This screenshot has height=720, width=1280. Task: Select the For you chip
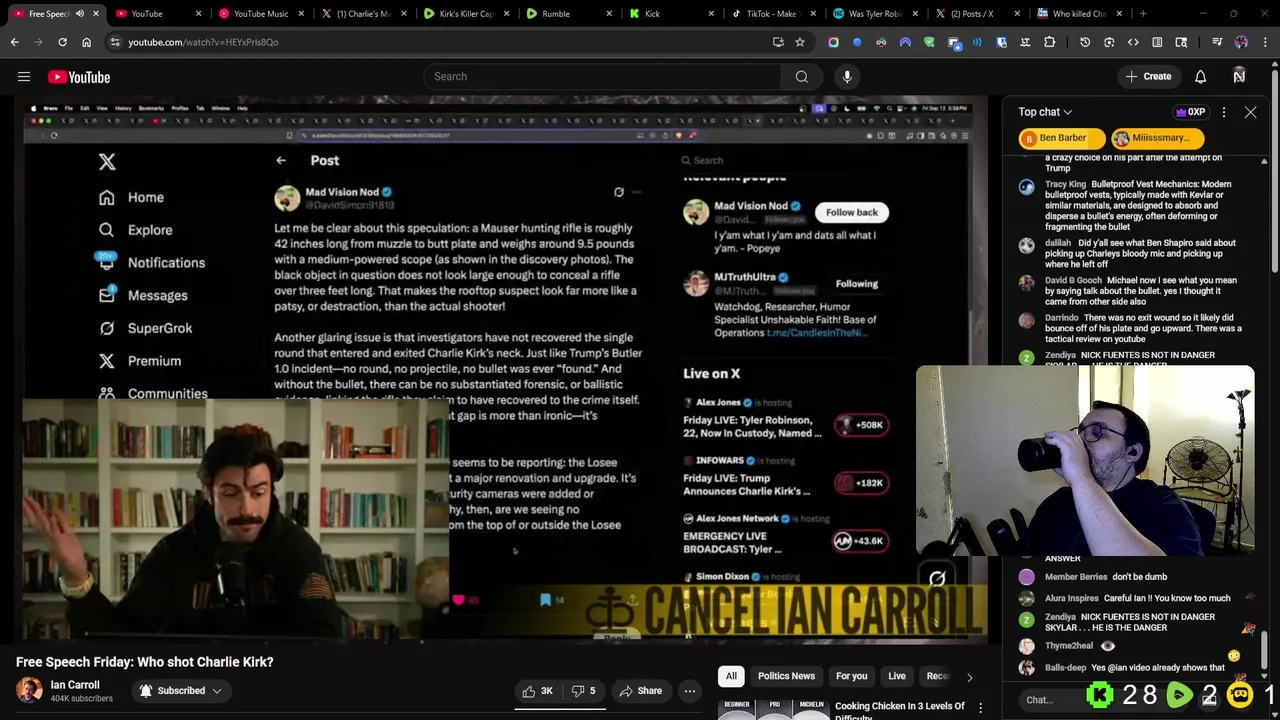pos(851,676)
